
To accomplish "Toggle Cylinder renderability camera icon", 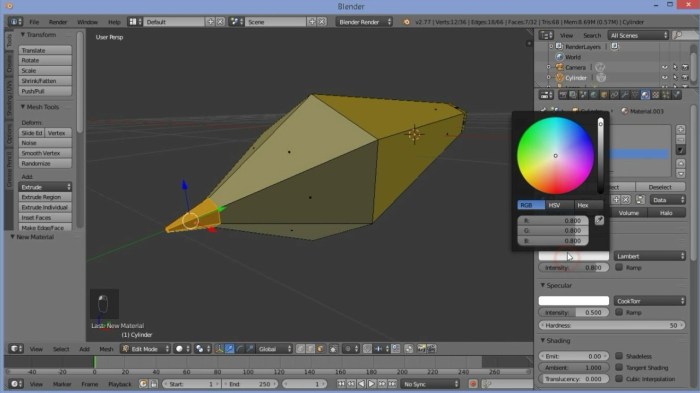I will 685,78.
